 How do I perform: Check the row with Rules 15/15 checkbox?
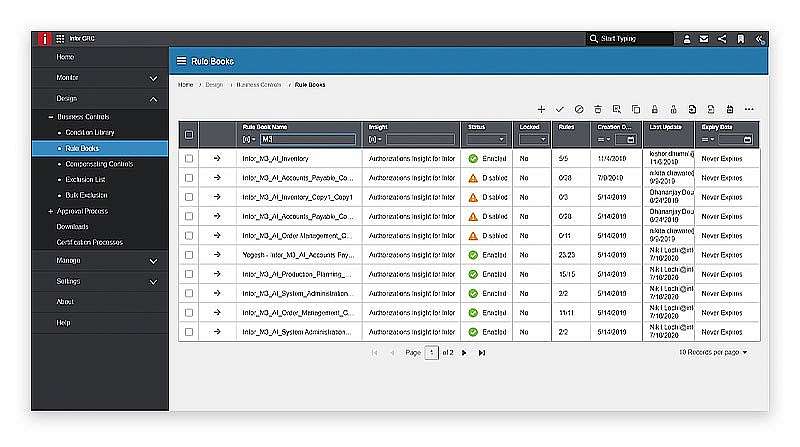[189, 274]
